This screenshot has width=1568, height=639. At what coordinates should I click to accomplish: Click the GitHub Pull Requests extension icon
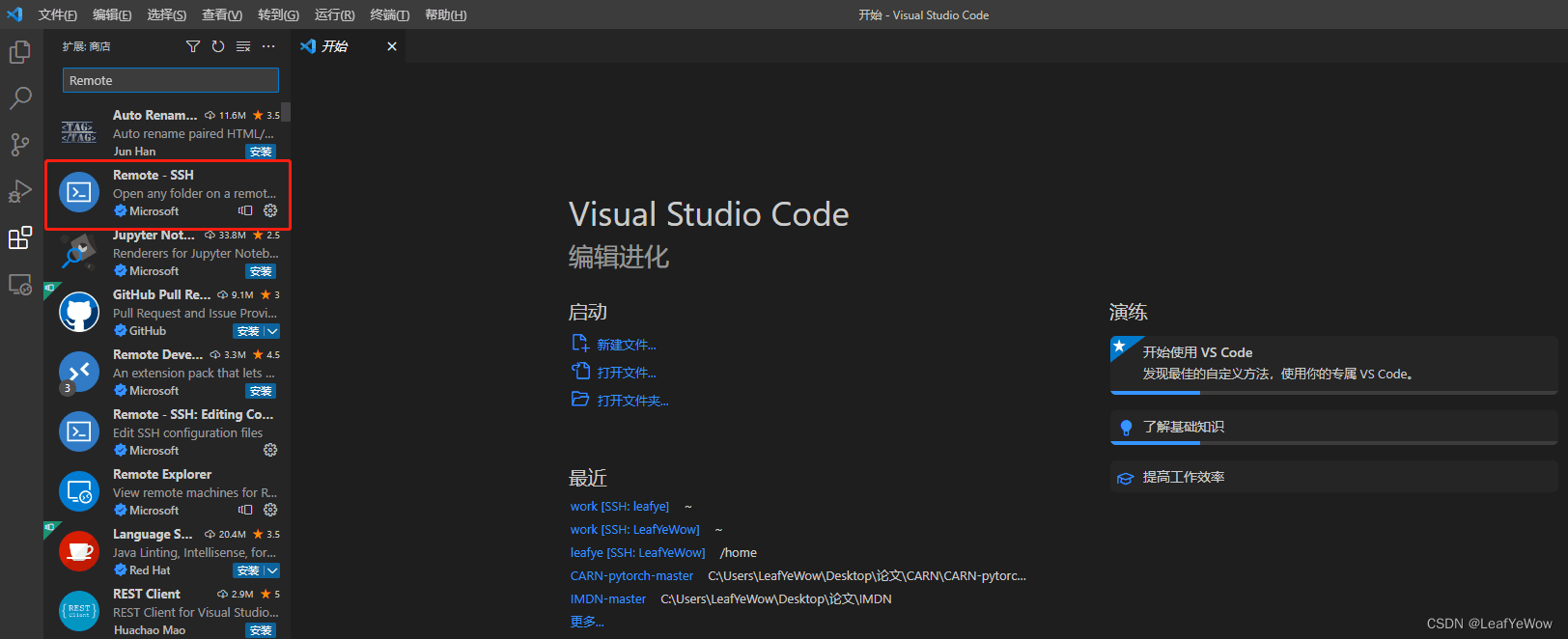[x=79, y=312]
